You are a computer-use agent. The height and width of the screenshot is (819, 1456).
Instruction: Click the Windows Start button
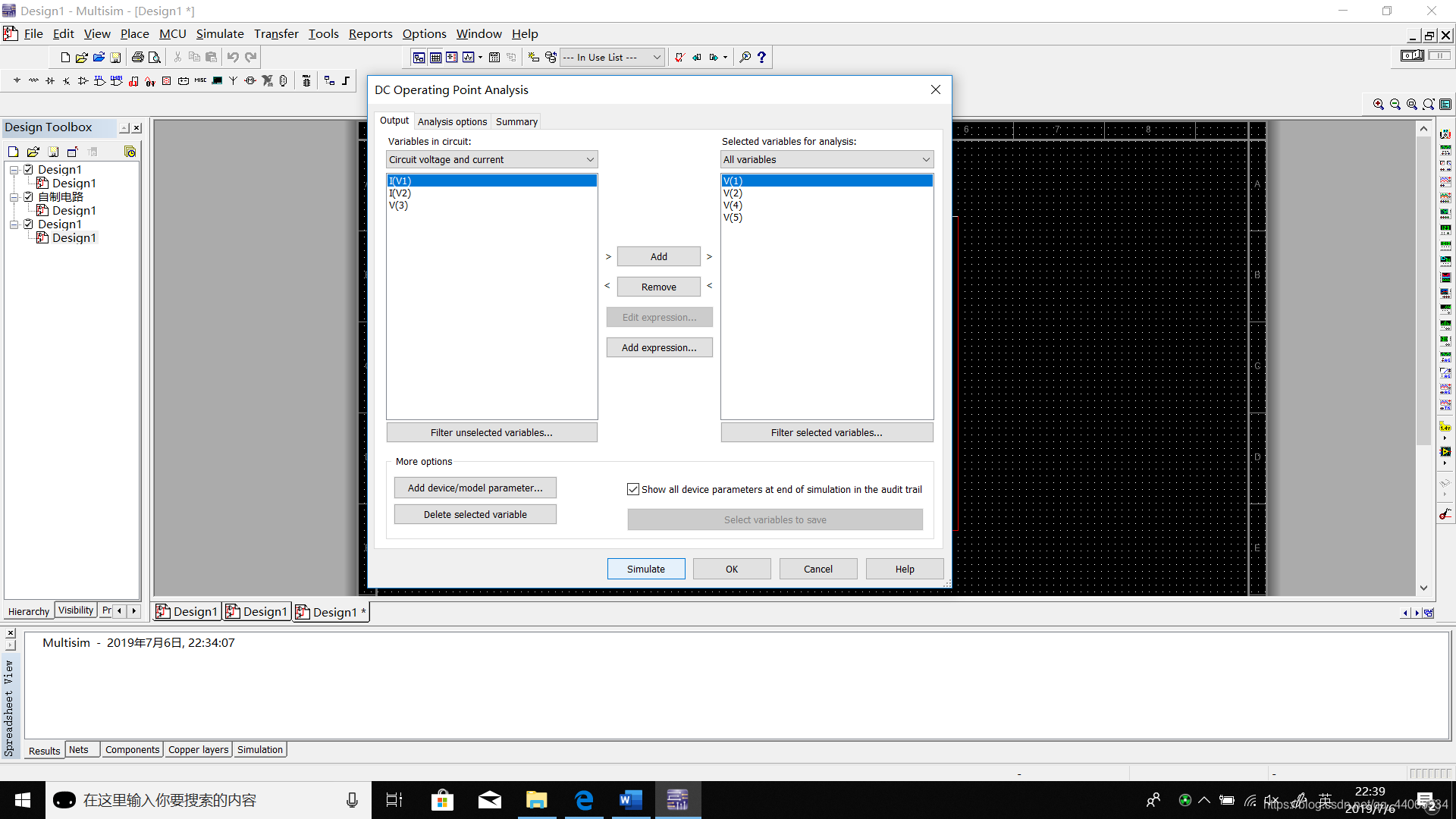point(23,800)
